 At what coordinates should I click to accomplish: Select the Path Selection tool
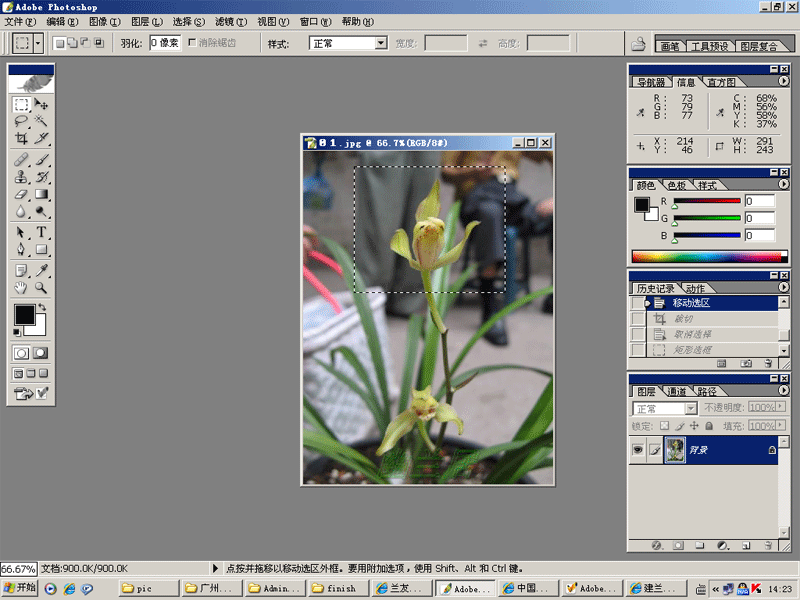[21, 233]
